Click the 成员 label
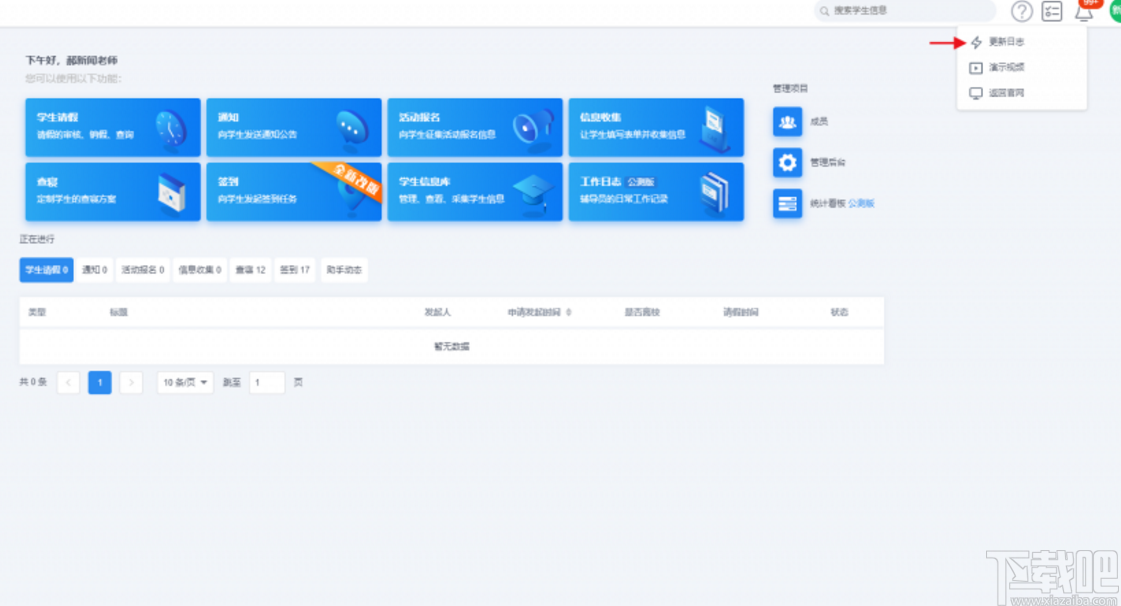1121x606 pixels. (819, 121)
